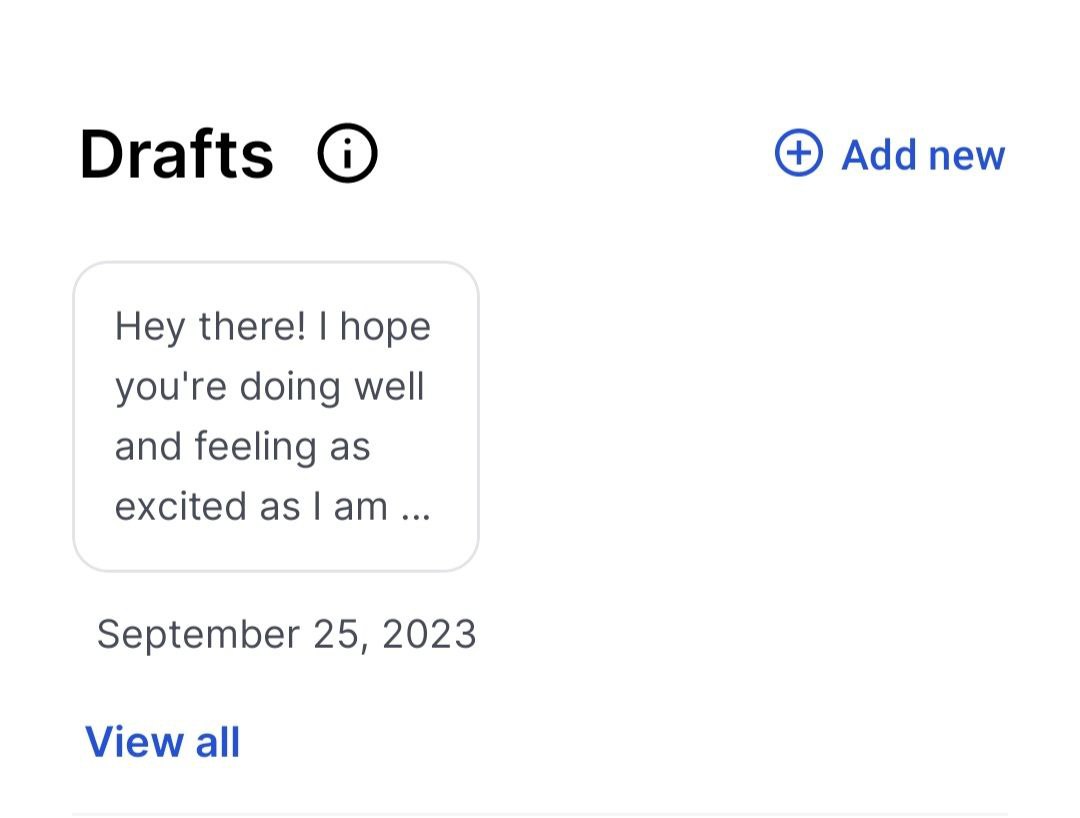
Task: Click the "Drafts" section heading
Action: [176, 155]
